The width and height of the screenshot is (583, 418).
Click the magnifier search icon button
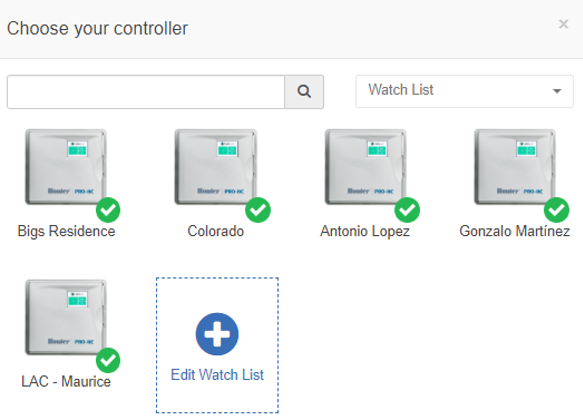click(304, 92)
